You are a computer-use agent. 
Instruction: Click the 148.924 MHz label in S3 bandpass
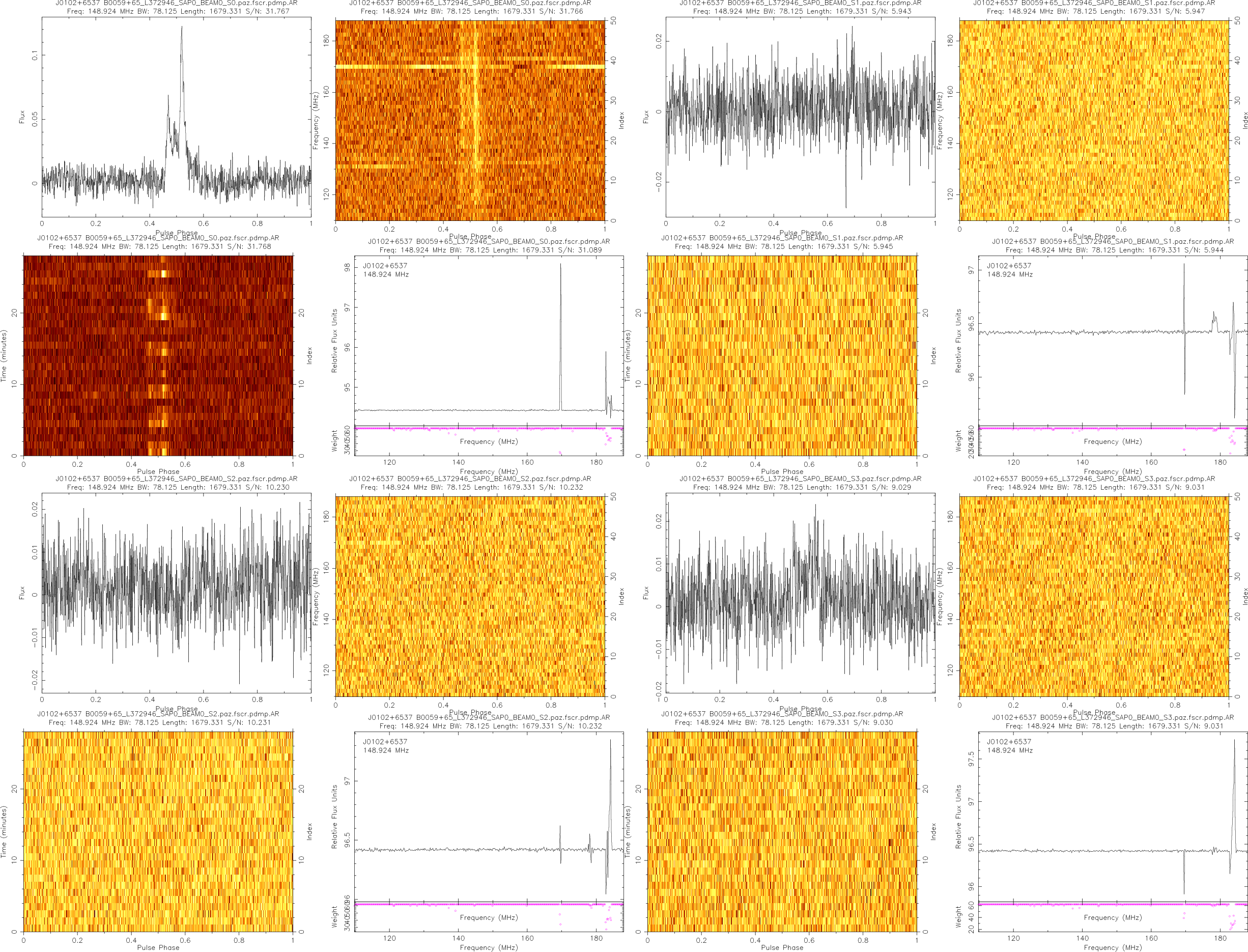click(x=1009, y=750)
